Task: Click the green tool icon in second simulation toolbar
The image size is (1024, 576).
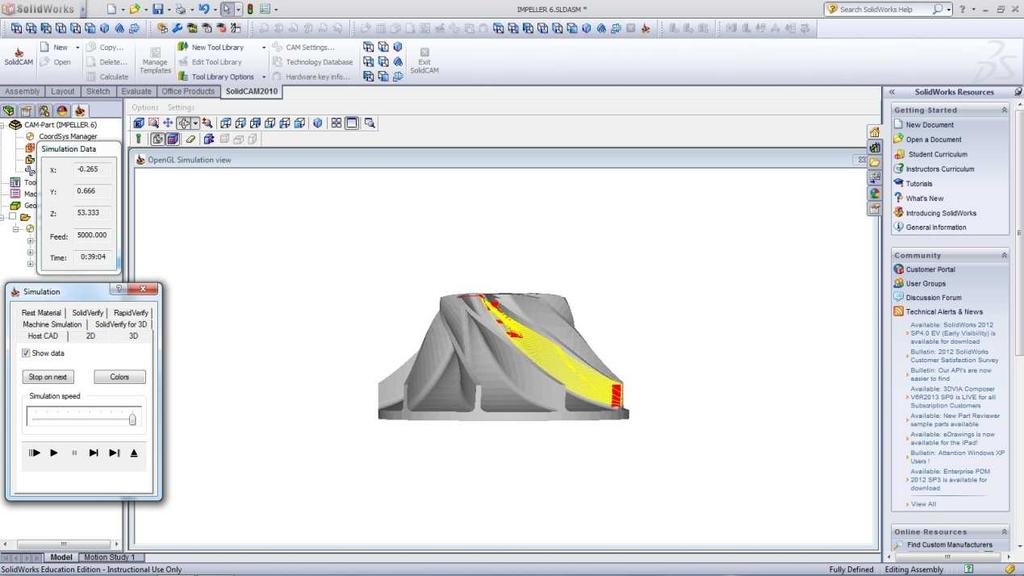Action: tap(138, 139)
